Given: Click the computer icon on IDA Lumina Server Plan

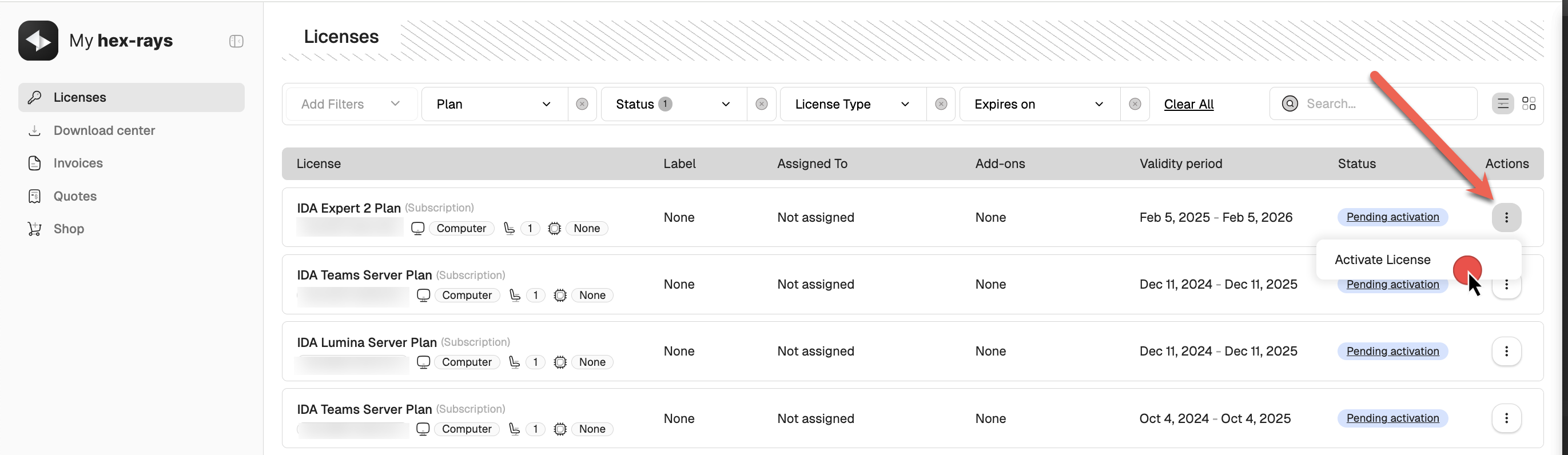Looking at the screenshot, I should pyautogui.click(x=424, y=362).
